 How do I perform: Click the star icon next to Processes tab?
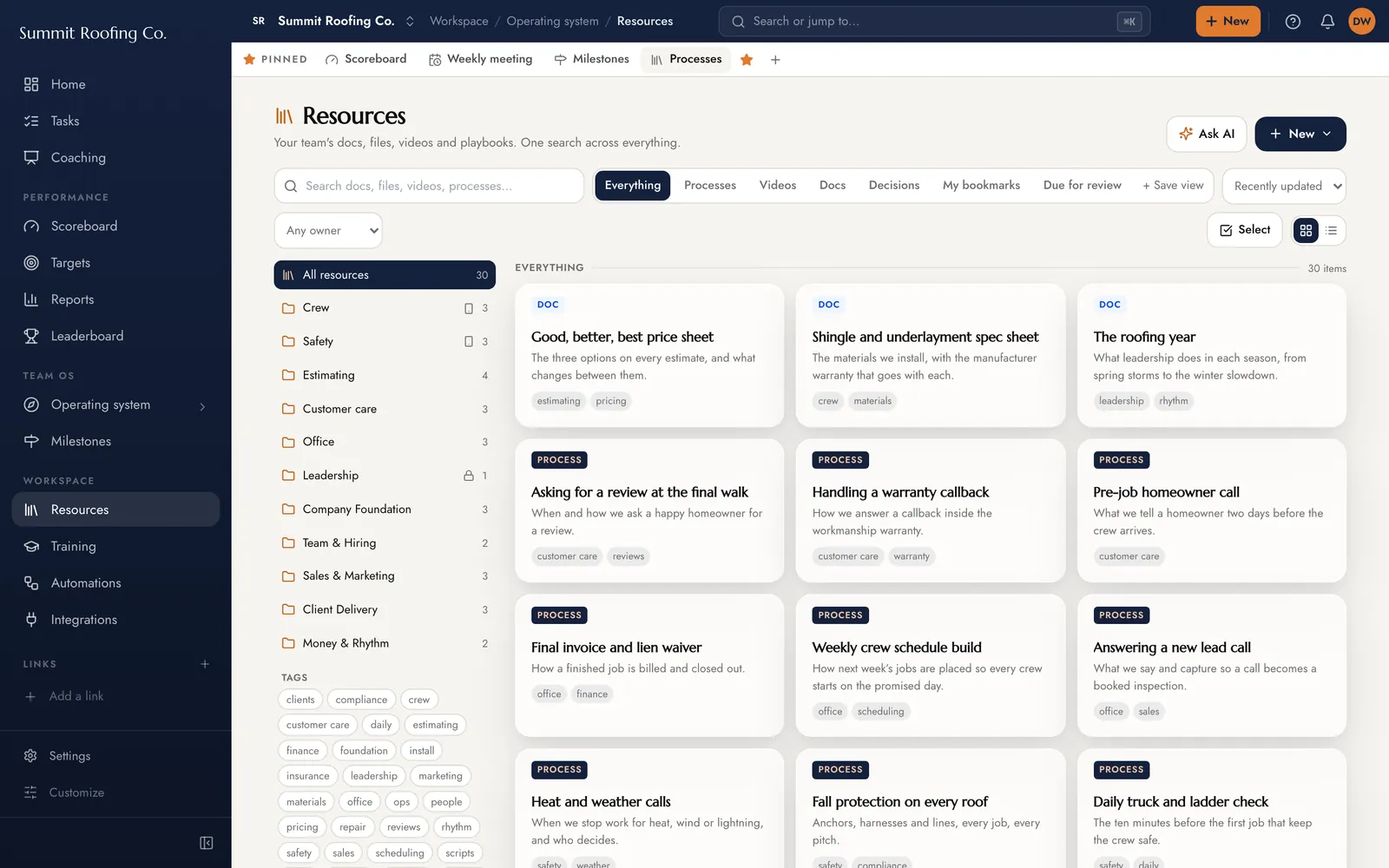click(747, 59)
